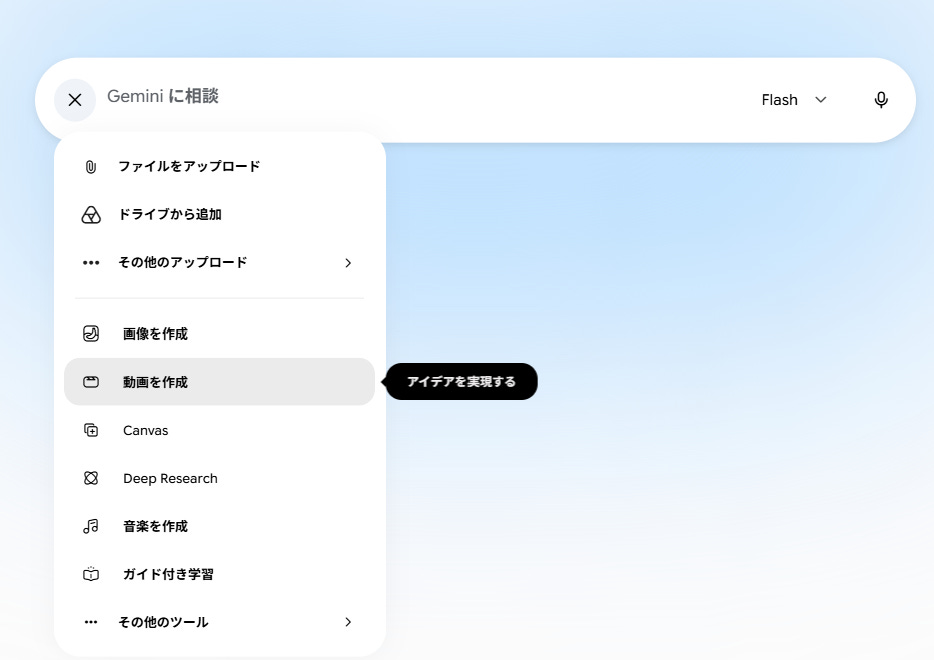Open 'その他のアップロード' submenu label

pos(183,263)
